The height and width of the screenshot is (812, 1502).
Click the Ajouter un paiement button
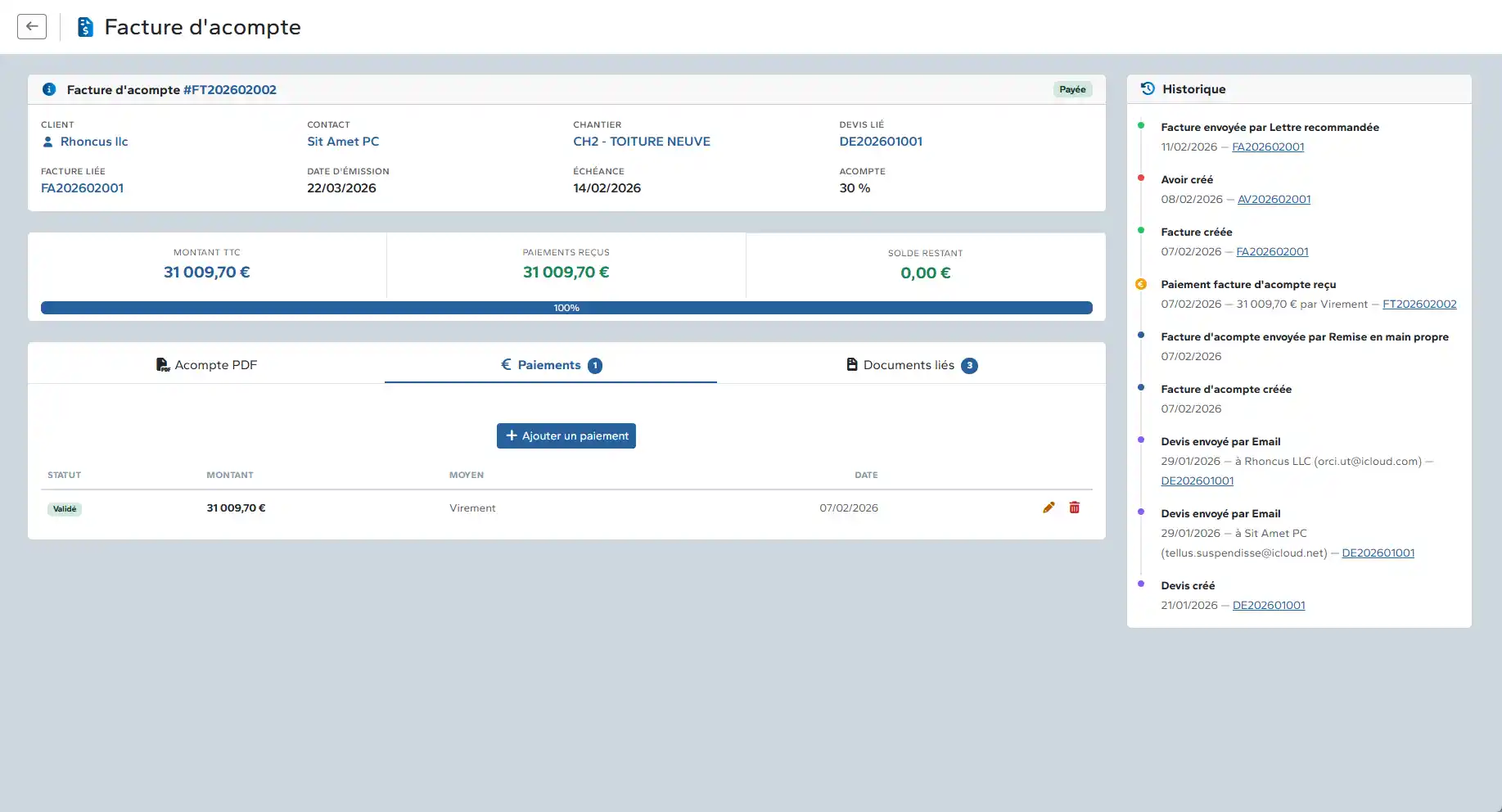click(566, 435)
